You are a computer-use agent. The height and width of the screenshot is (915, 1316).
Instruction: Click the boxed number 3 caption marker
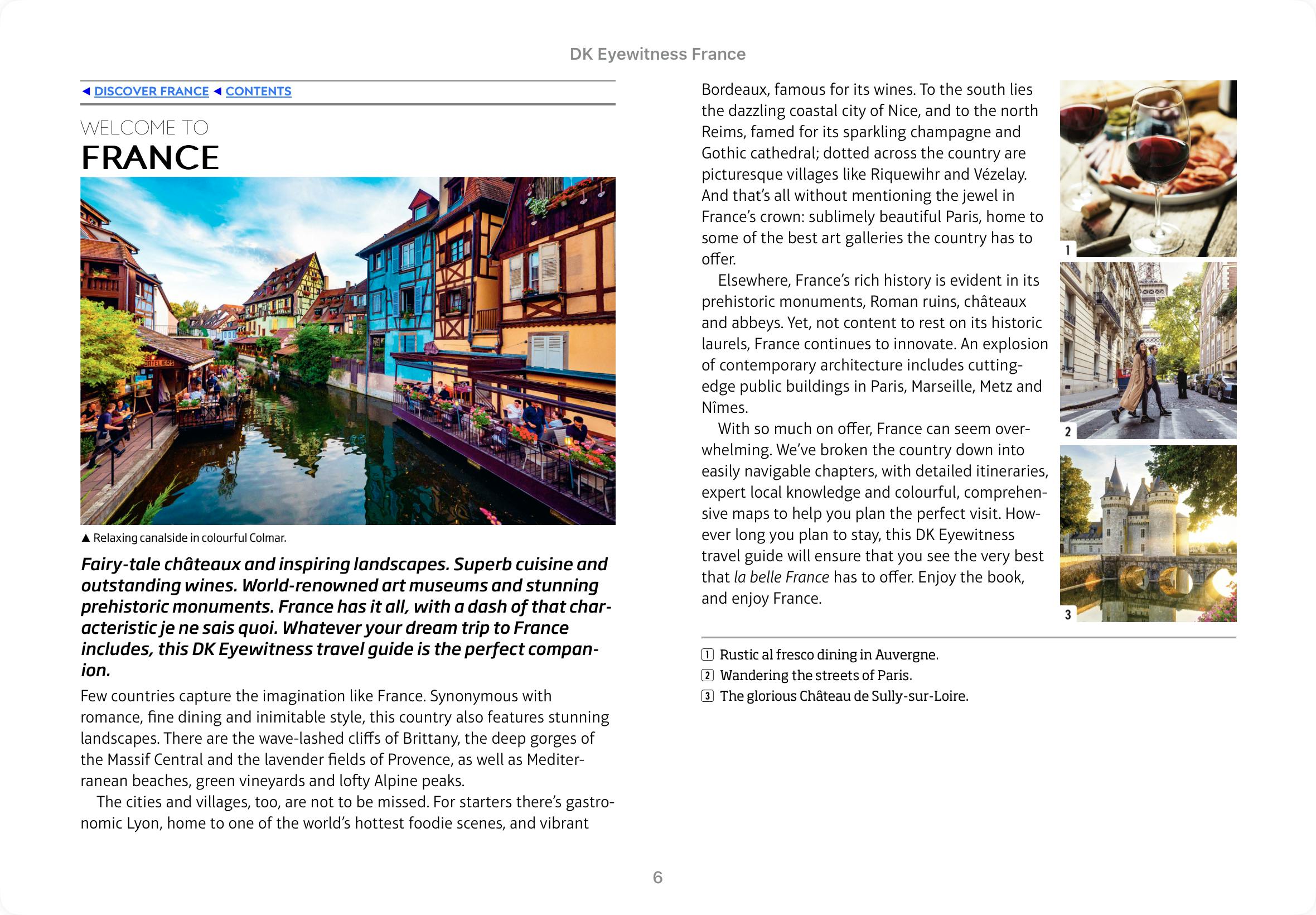(x=708, y=696)
